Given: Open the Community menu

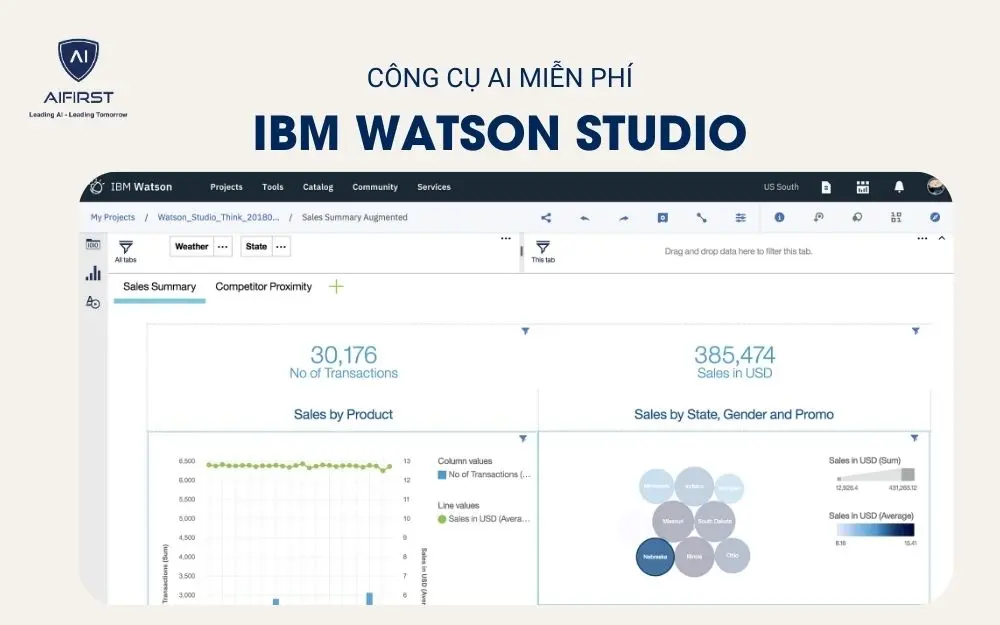Looking at the screenshot, I should click(x=375, y=187).
